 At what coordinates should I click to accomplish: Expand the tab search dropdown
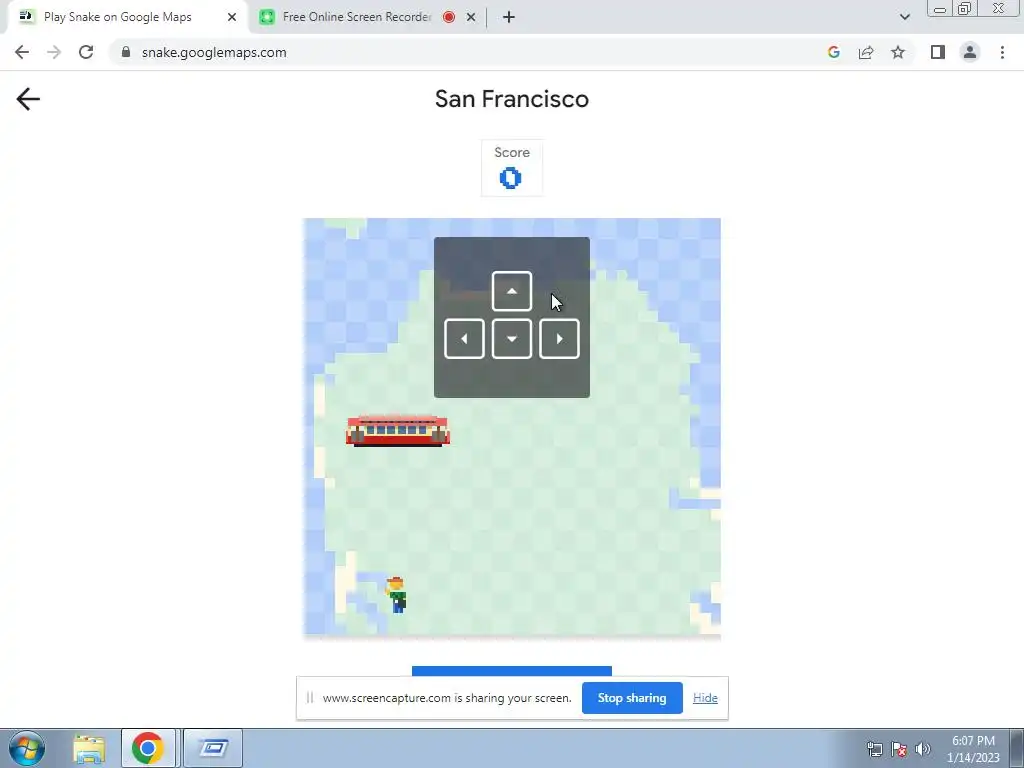point(904,17)
